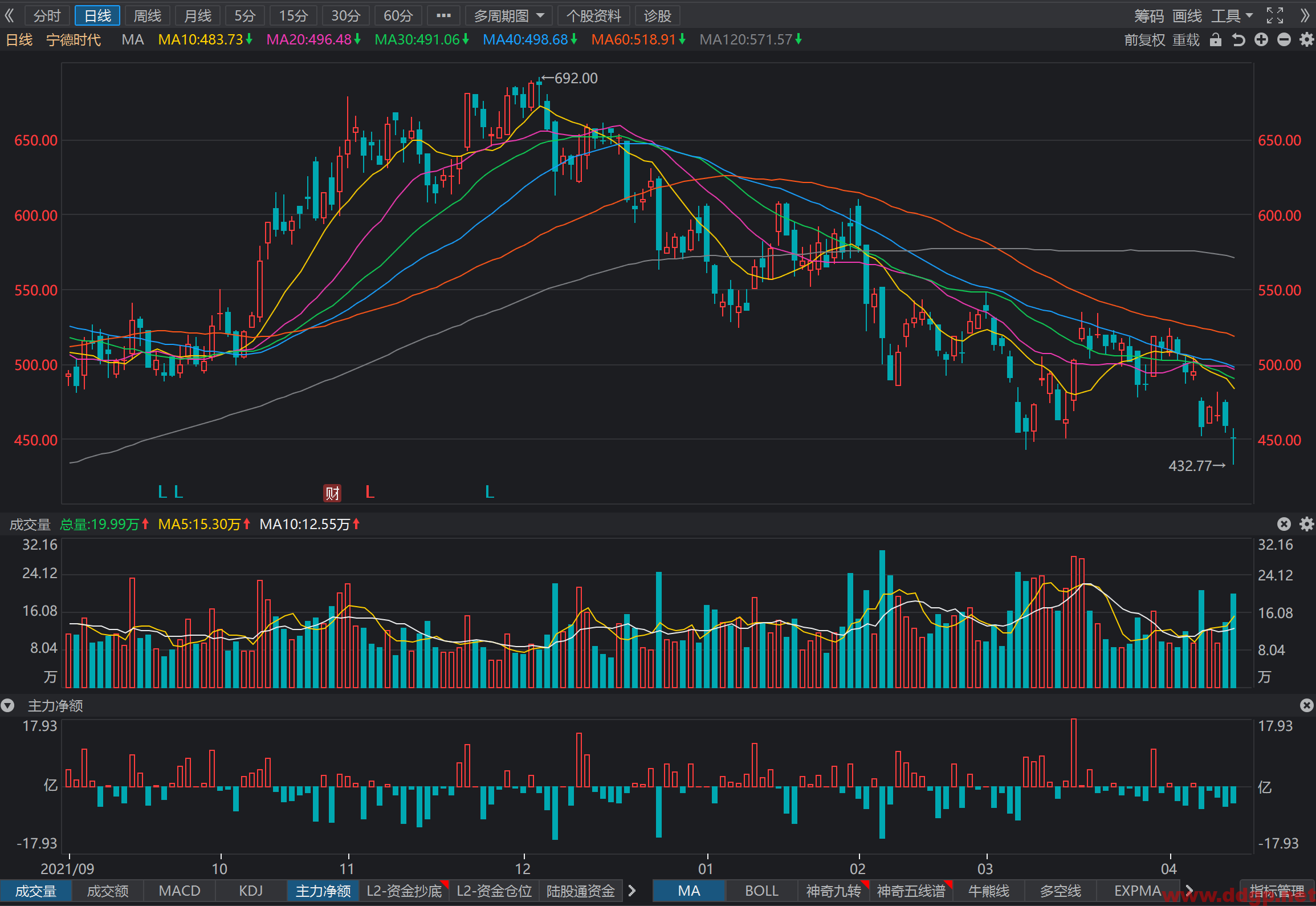Enter fullscreen with expand arrows icon
Viewport: 1316px width, 906px height.
pos(1275,15)
